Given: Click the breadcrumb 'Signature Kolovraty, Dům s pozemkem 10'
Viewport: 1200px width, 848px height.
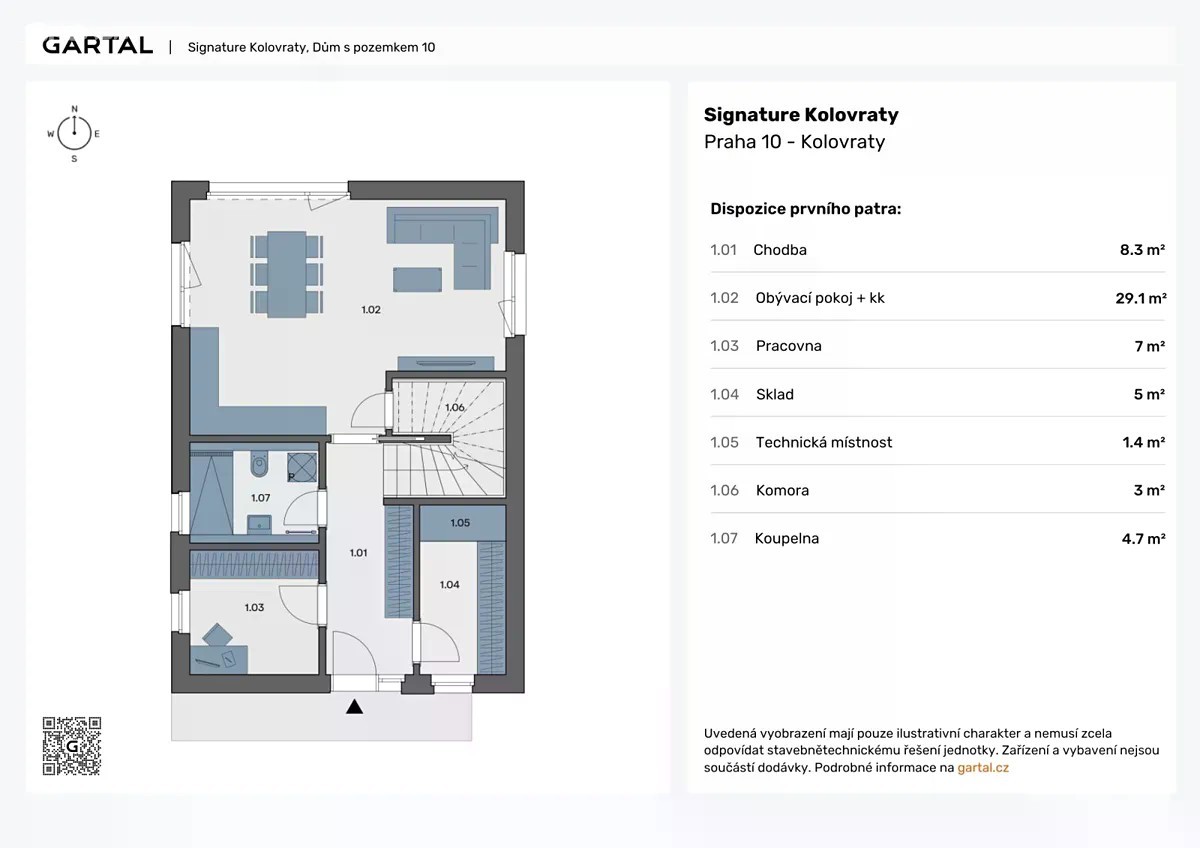Looking at the screenshot, I should [x=311, y=47].
